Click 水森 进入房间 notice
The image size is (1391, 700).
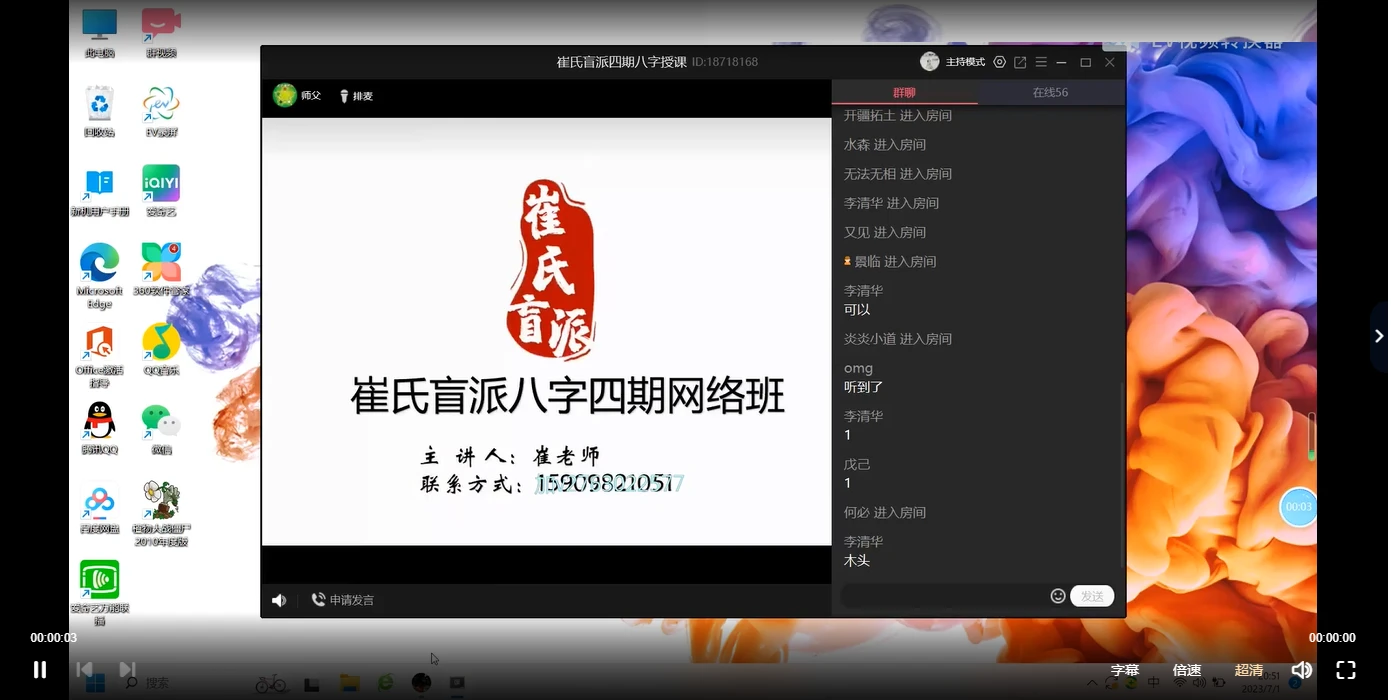884,145
